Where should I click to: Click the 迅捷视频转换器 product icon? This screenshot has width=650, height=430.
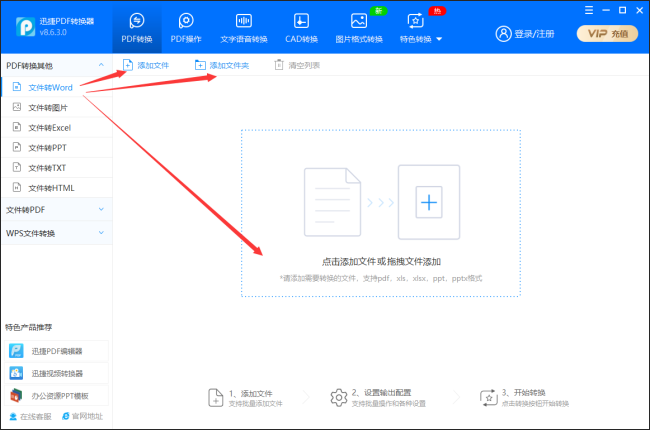tap(17, 373)
